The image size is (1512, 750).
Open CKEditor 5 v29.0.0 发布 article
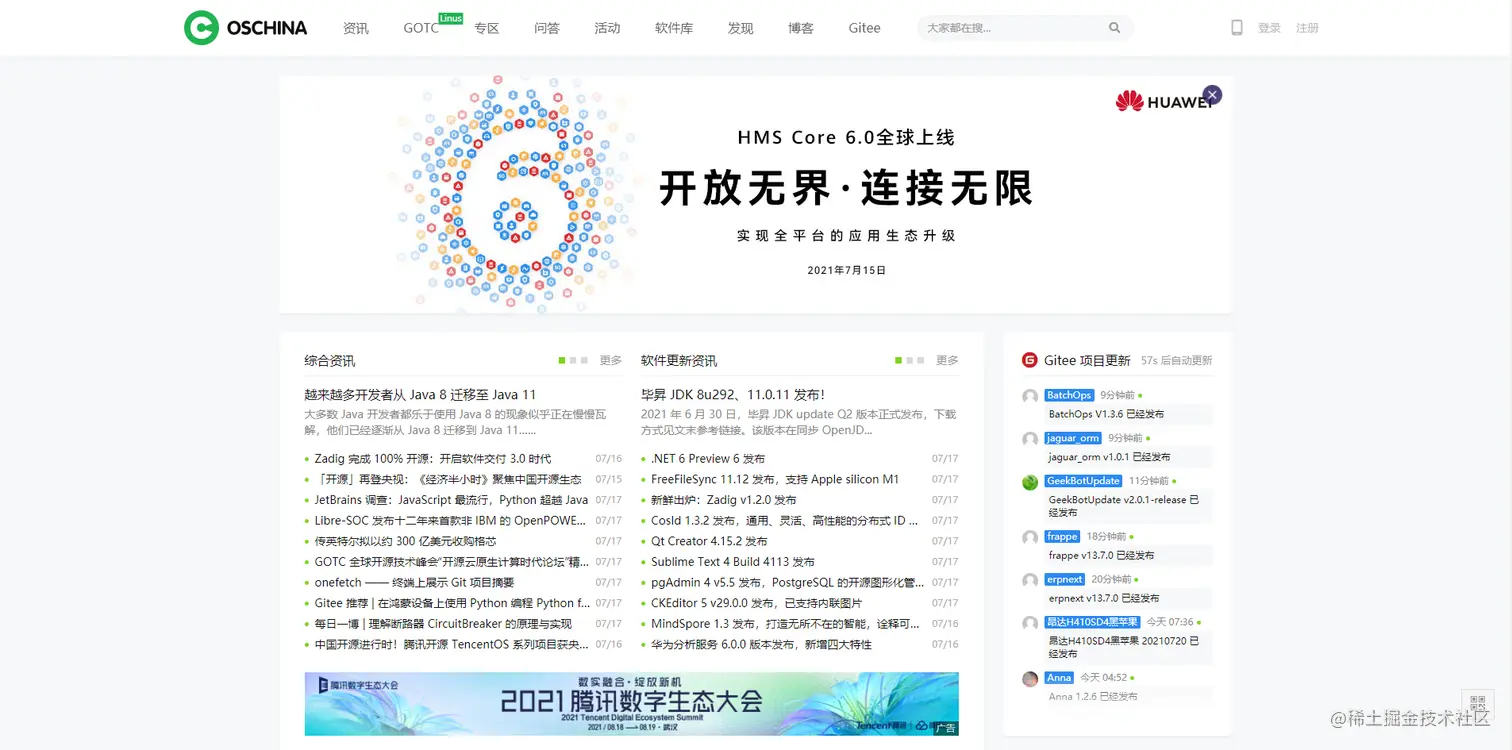756,603
